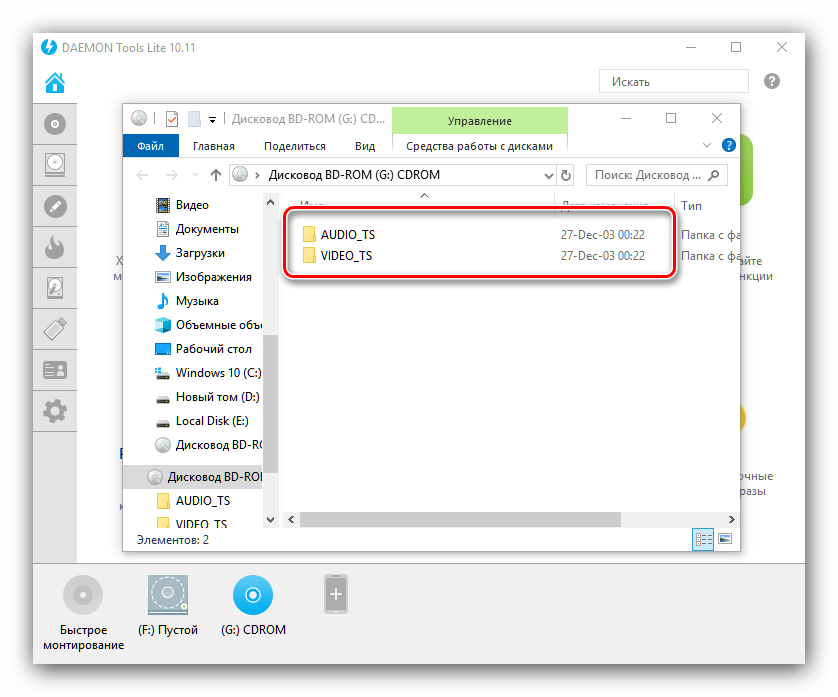Click the pencil image editor sidebar icon
This screenshot has height=697, width=838.
coord(55,206)
